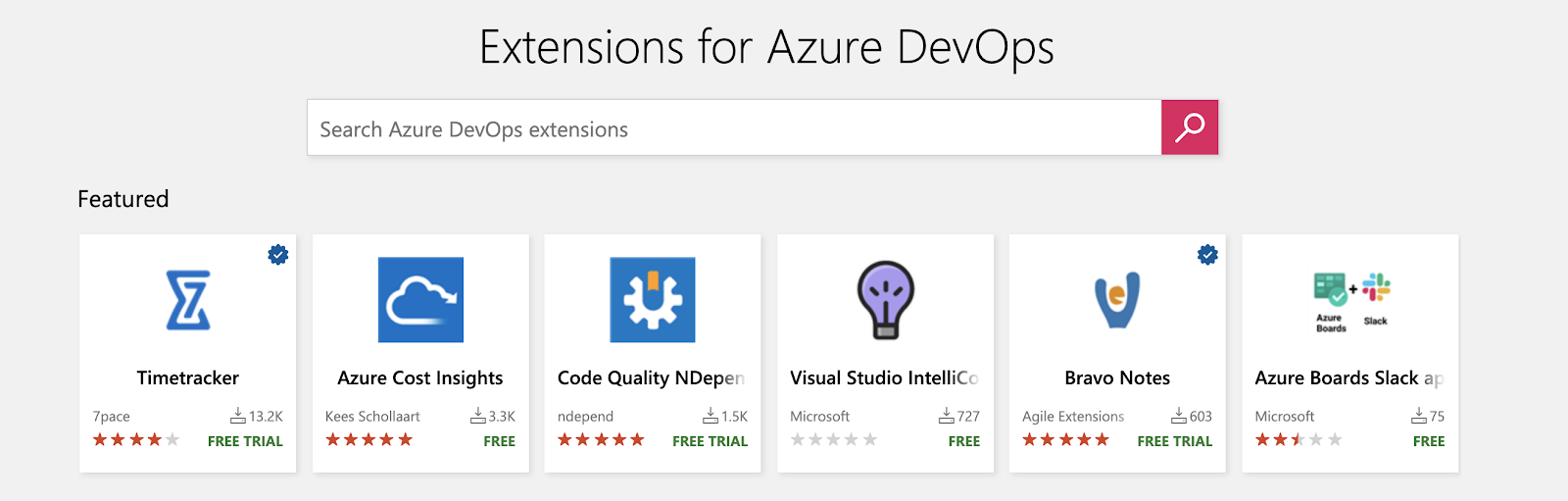Open the Azure Cost Insights title link
The width and height of the screenshot is (1568, 501).
(x=420, y=378)
